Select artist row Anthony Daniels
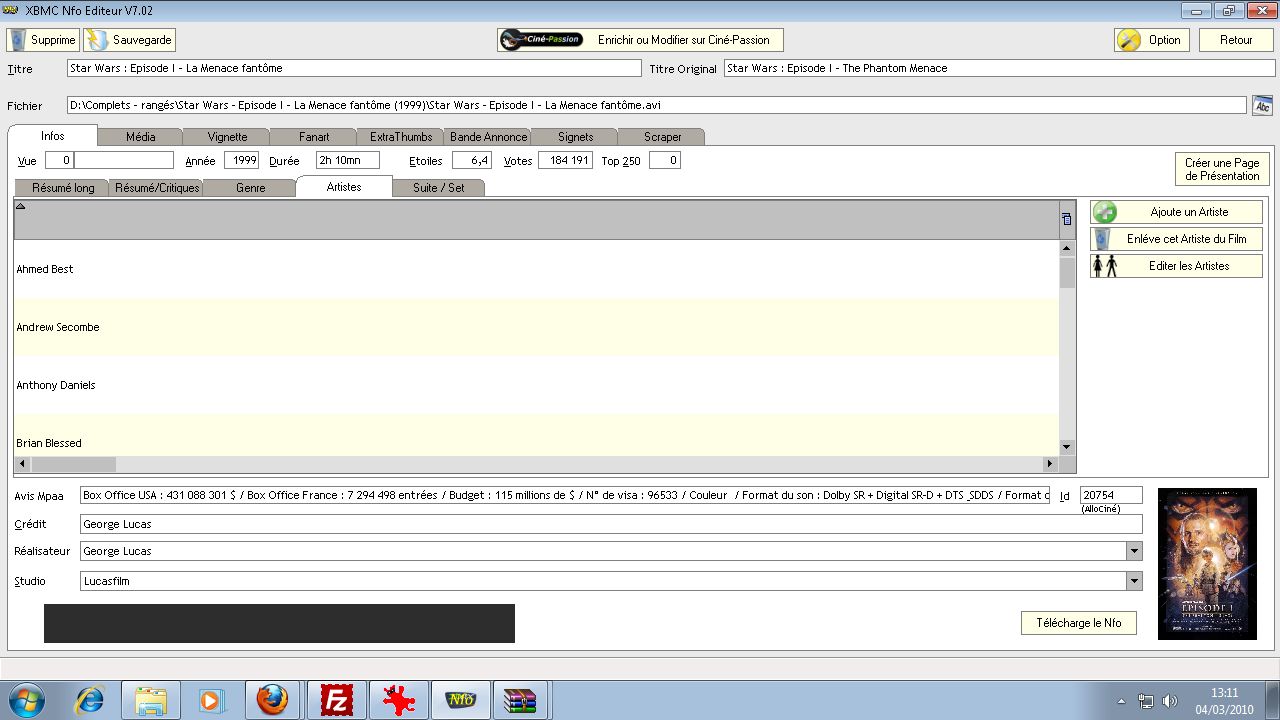 (536, 385)
